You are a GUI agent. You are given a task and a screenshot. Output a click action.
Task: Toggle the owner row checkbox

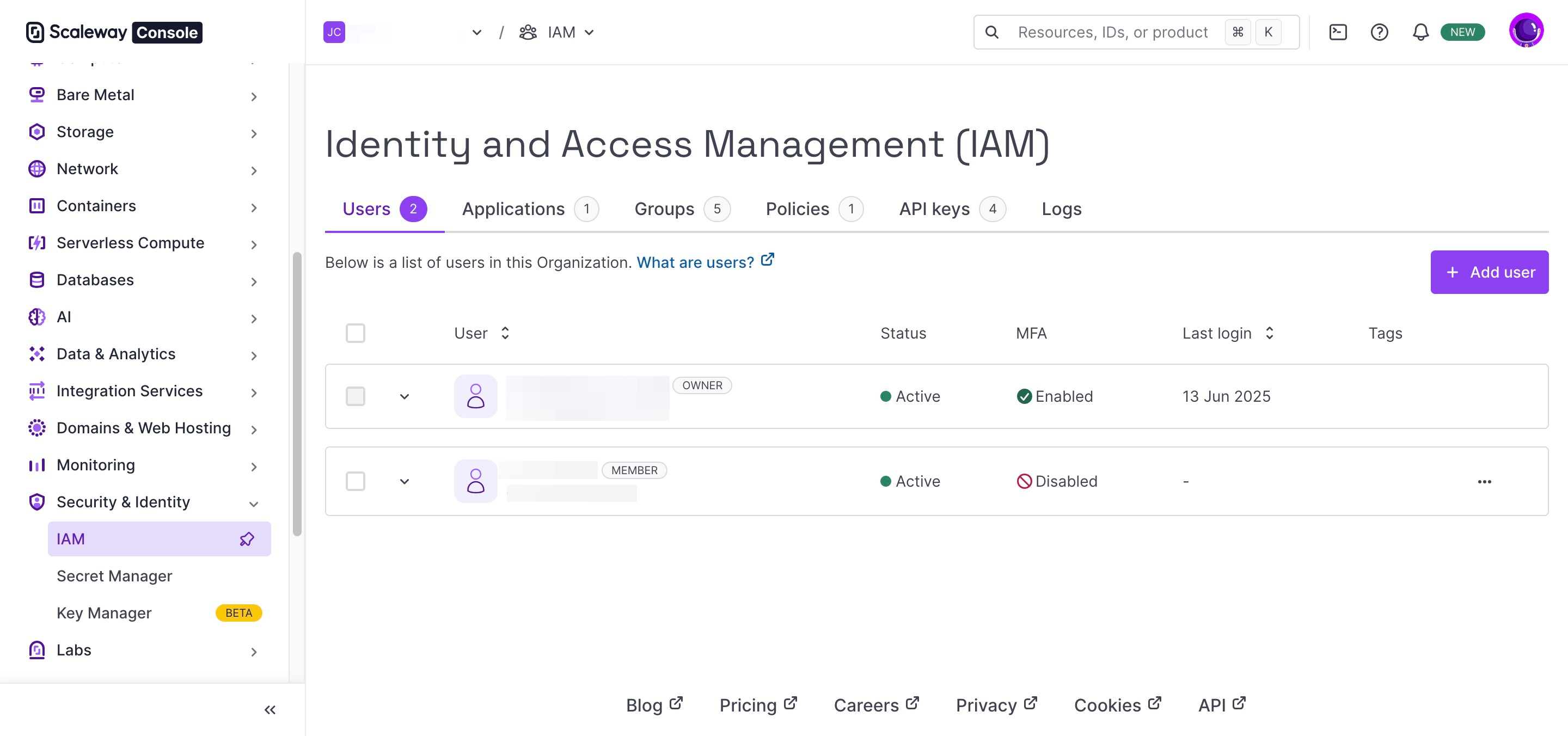[x=356, y=396]
